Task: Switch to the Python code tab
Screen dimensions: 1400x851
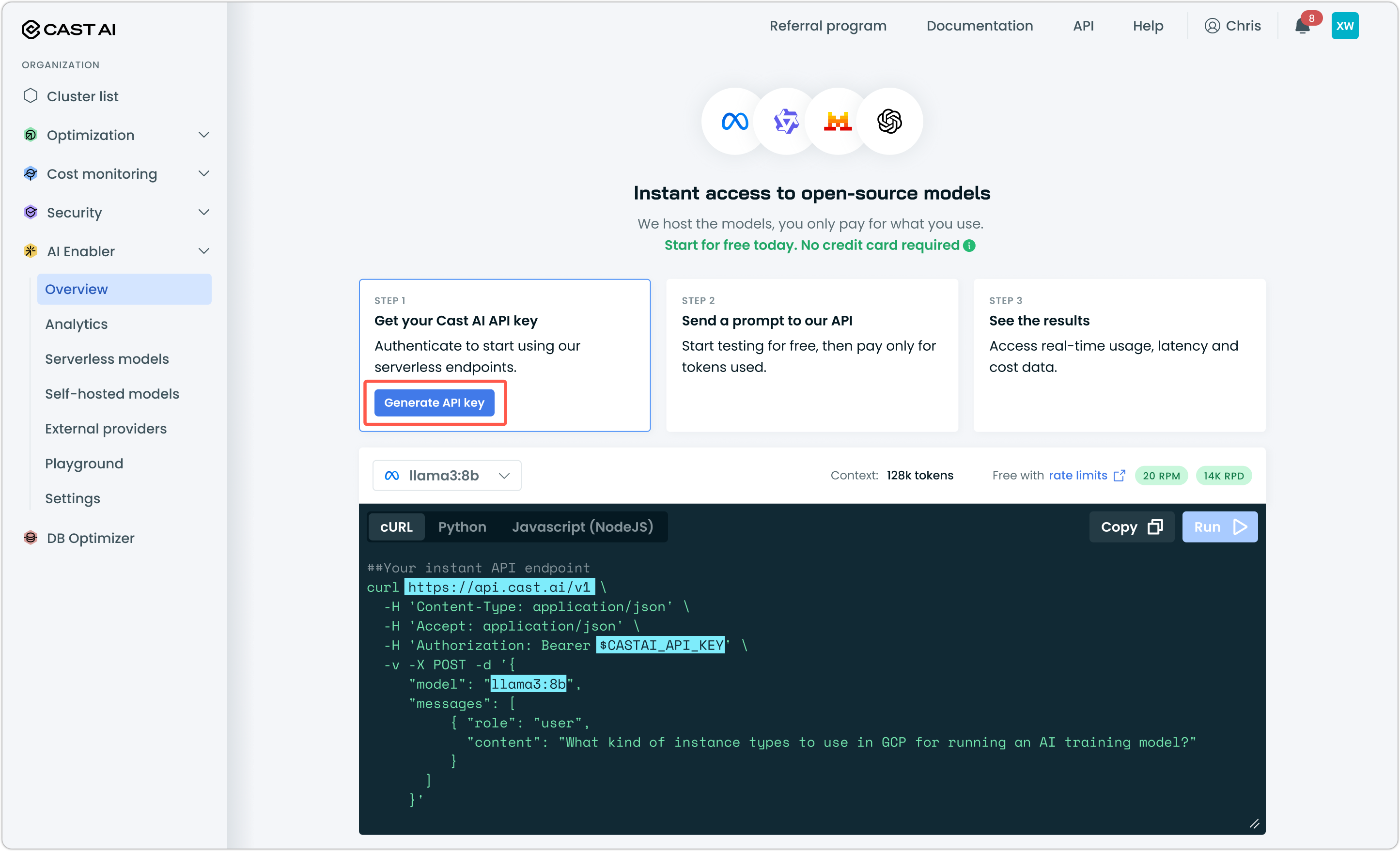Action: [462, 527]
